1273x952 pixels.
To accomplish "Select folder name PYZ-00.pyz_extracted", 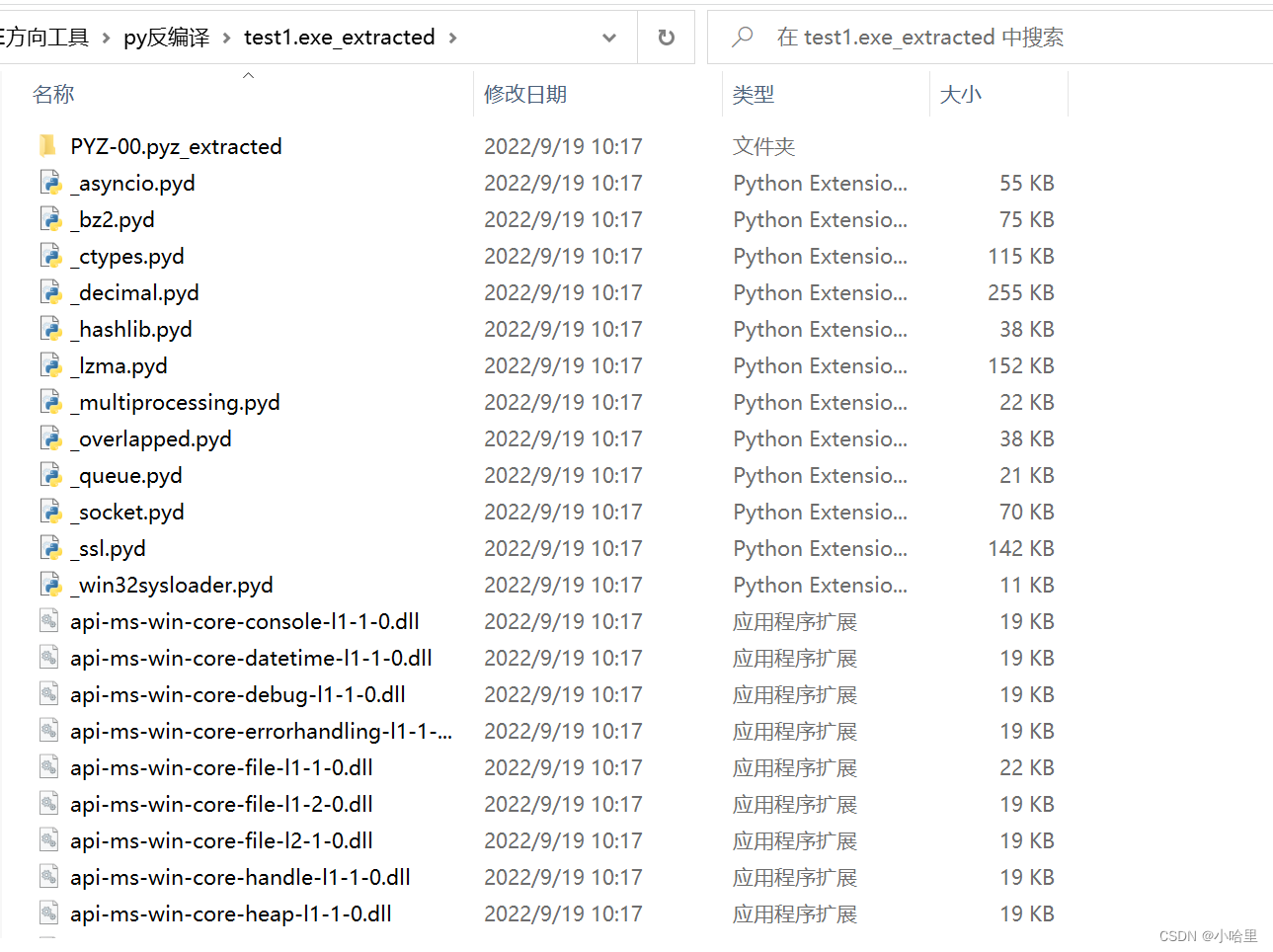I will click(177, 146).
